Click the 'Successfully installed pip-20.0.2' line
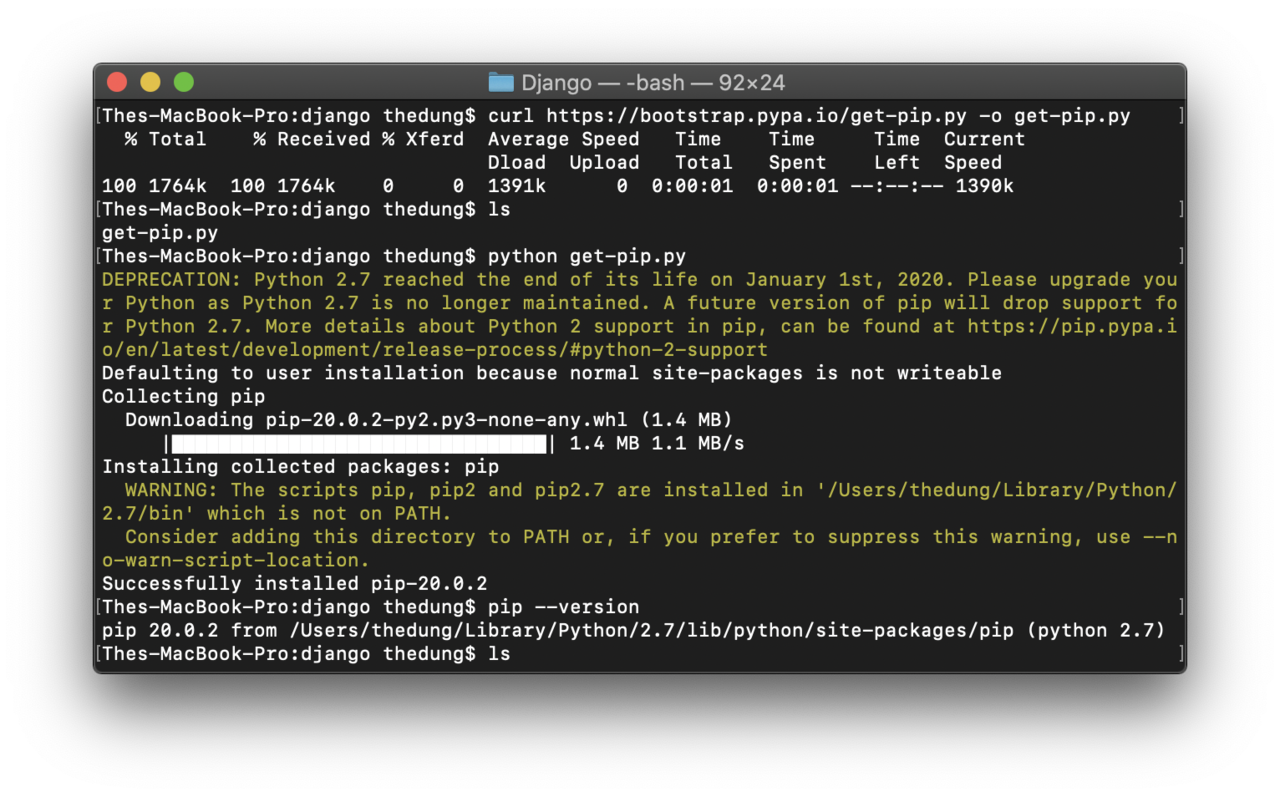This screenshot has height=797, width=1280. 295,583
